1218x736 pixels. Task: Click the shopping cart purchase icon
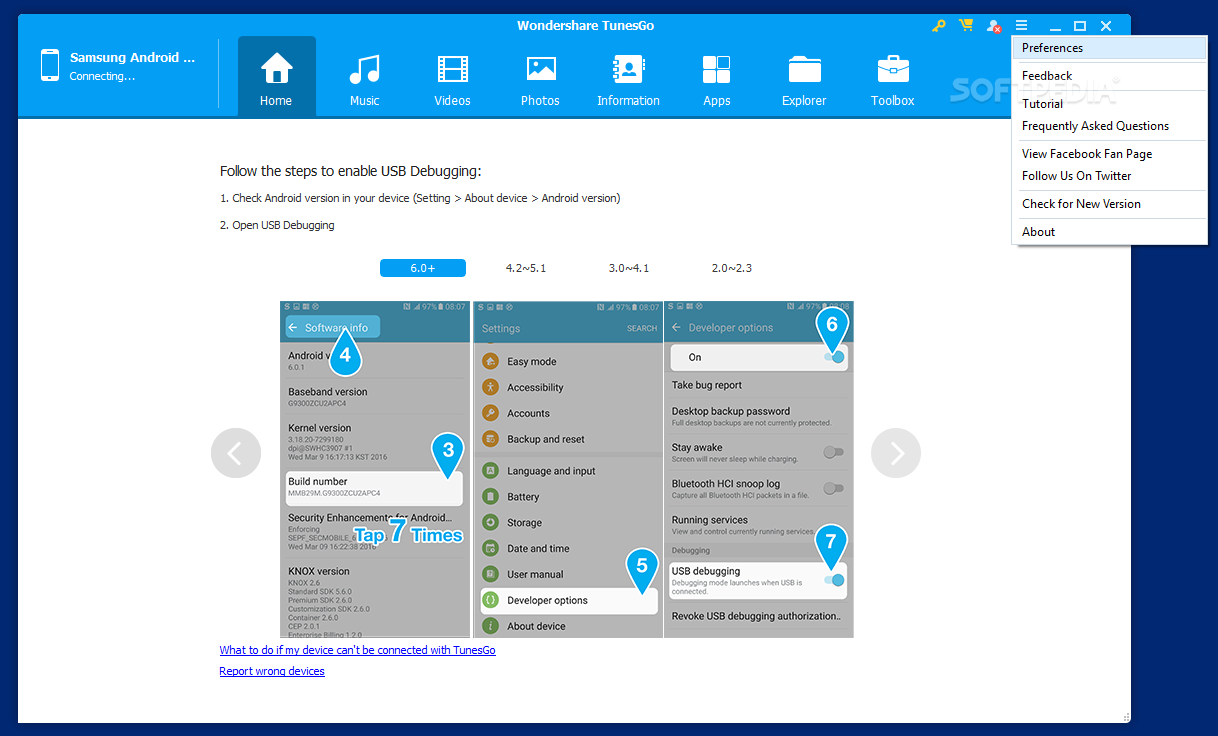point(966,26)
